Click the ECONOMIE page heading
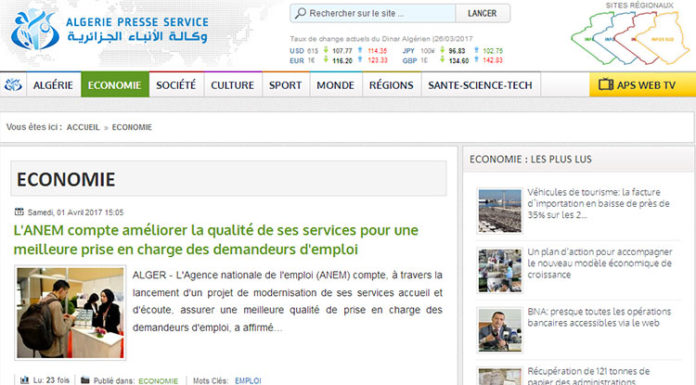 click(66, 179)
